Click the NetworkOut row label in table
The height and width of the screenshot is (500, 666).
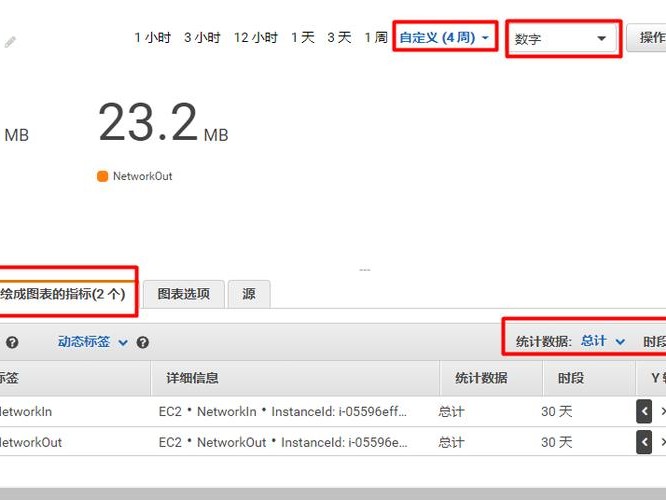(31, 443)
